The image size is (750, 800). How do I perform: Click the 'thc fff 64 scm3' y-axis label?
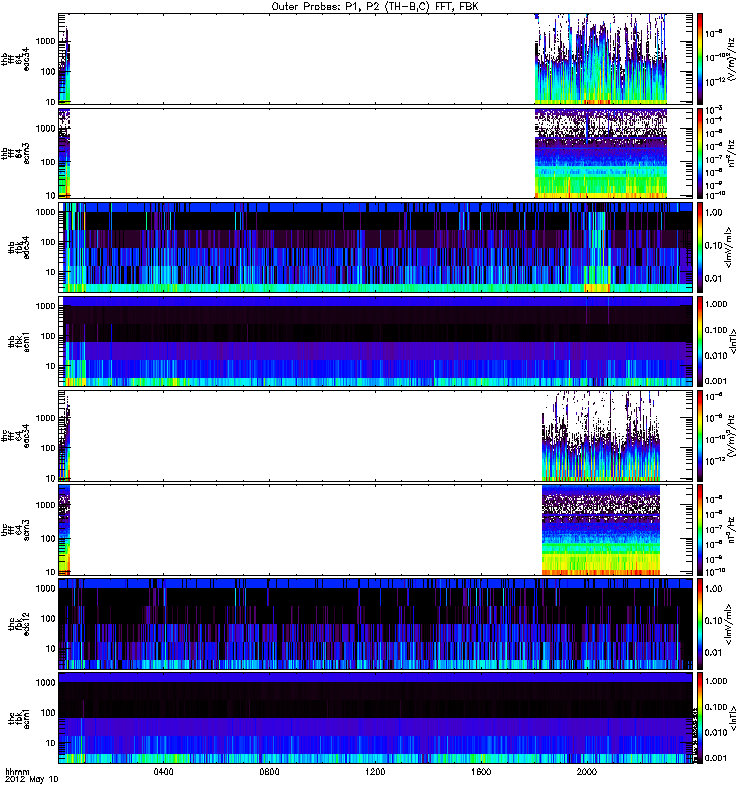pos(16,530)
